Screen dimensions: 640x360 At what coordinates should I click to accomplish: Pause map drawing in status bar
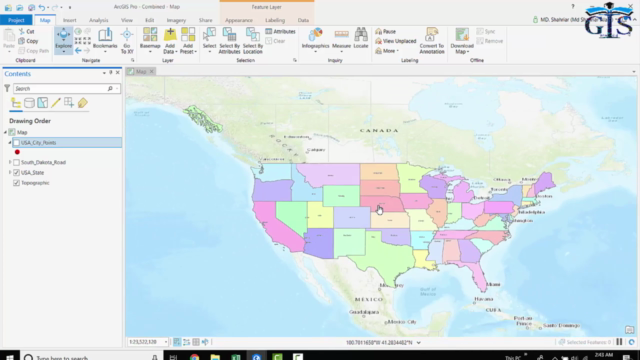coord(619,342)
